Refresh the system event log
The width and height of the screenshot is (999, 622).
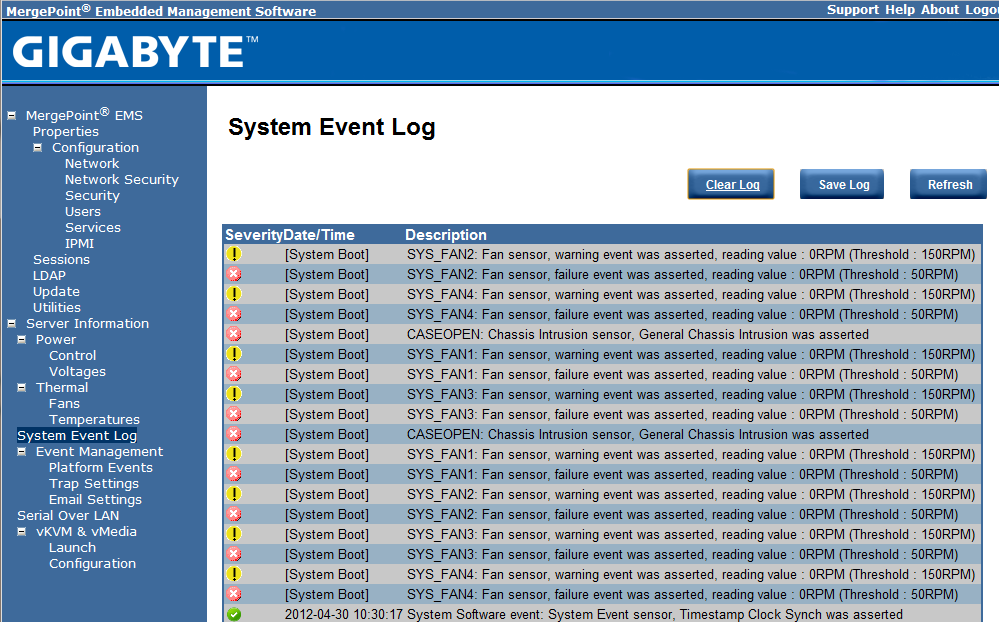point(949,184)
